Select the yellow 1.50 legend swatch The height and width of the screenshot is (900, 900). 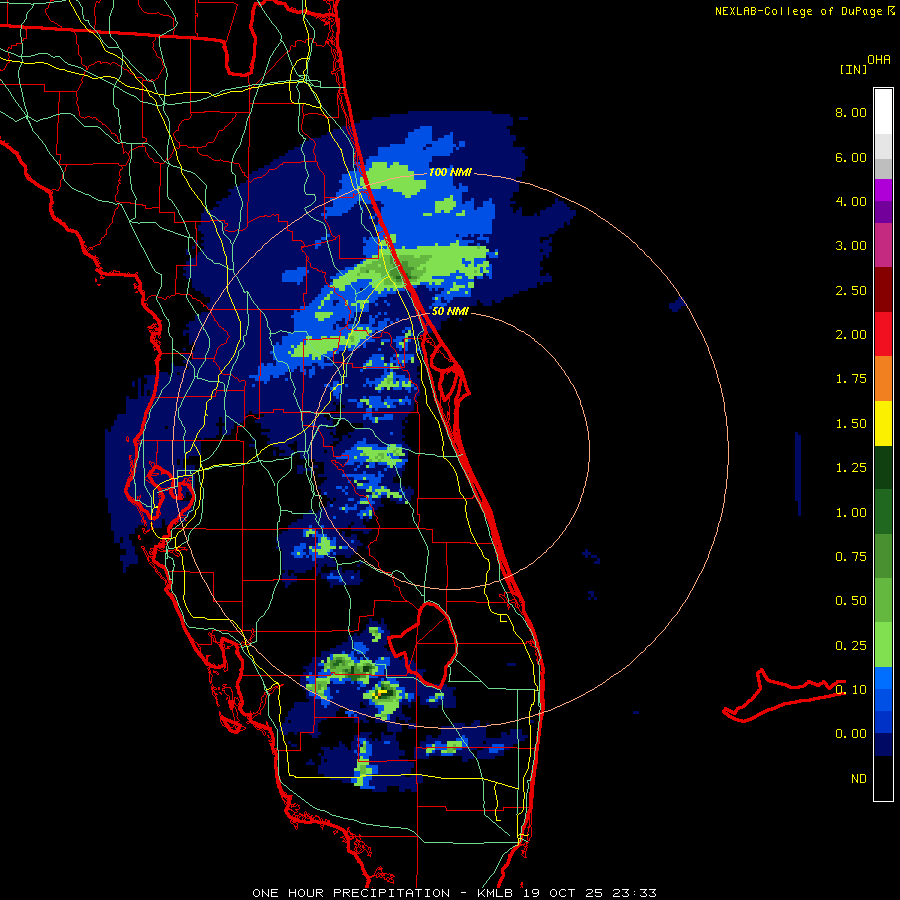click(x=883, y=423)
